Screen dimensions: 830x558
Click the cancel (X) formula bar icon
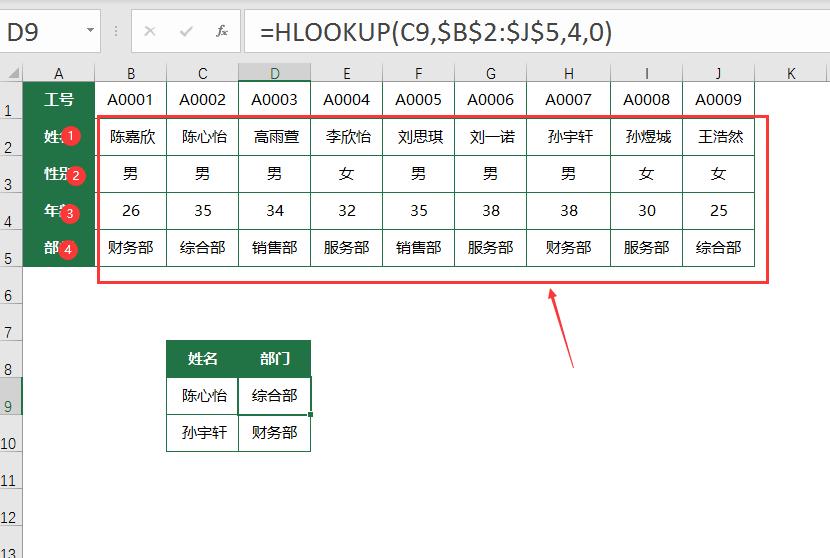[x=150, y=31]
